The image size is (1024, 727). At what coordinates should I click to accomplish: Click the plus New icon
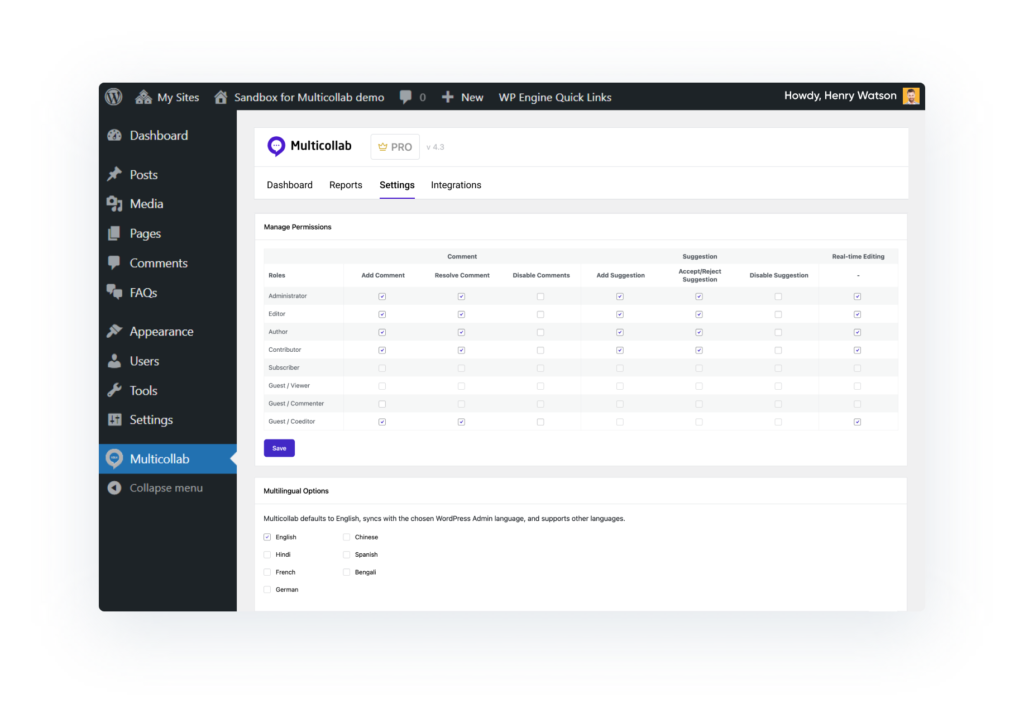coord(447,97)
